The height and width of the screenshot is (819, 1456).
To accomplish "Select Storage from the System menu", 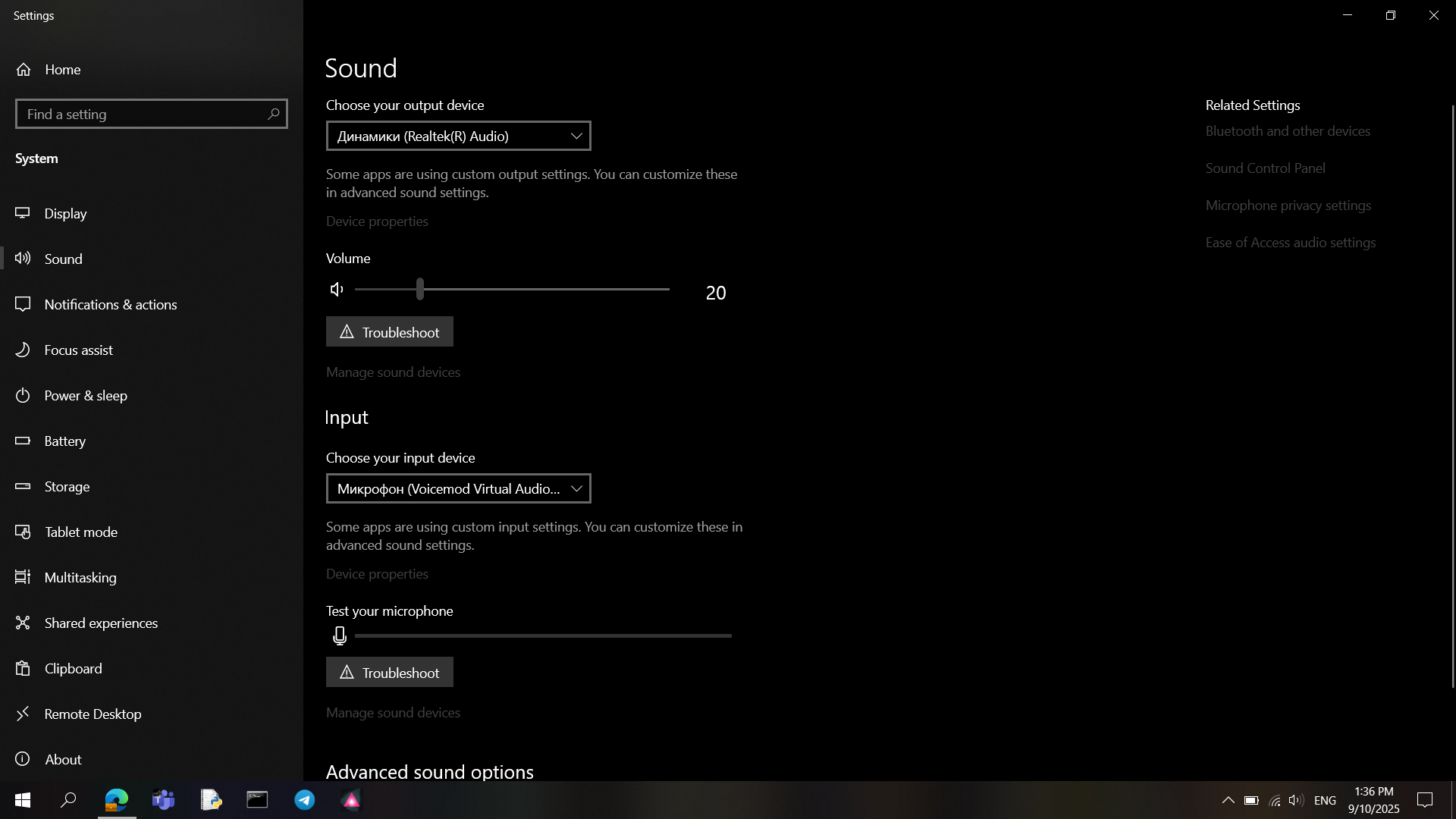I will point(24,486).
